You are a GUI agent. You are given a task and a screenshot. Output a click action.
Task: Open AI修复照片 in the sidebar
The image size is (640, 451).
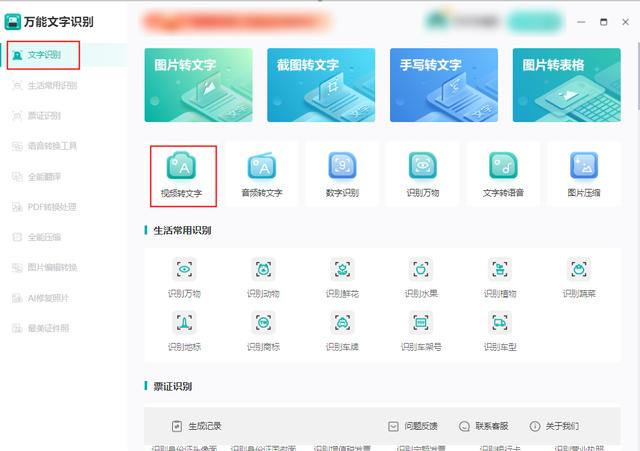pos(40,298)
